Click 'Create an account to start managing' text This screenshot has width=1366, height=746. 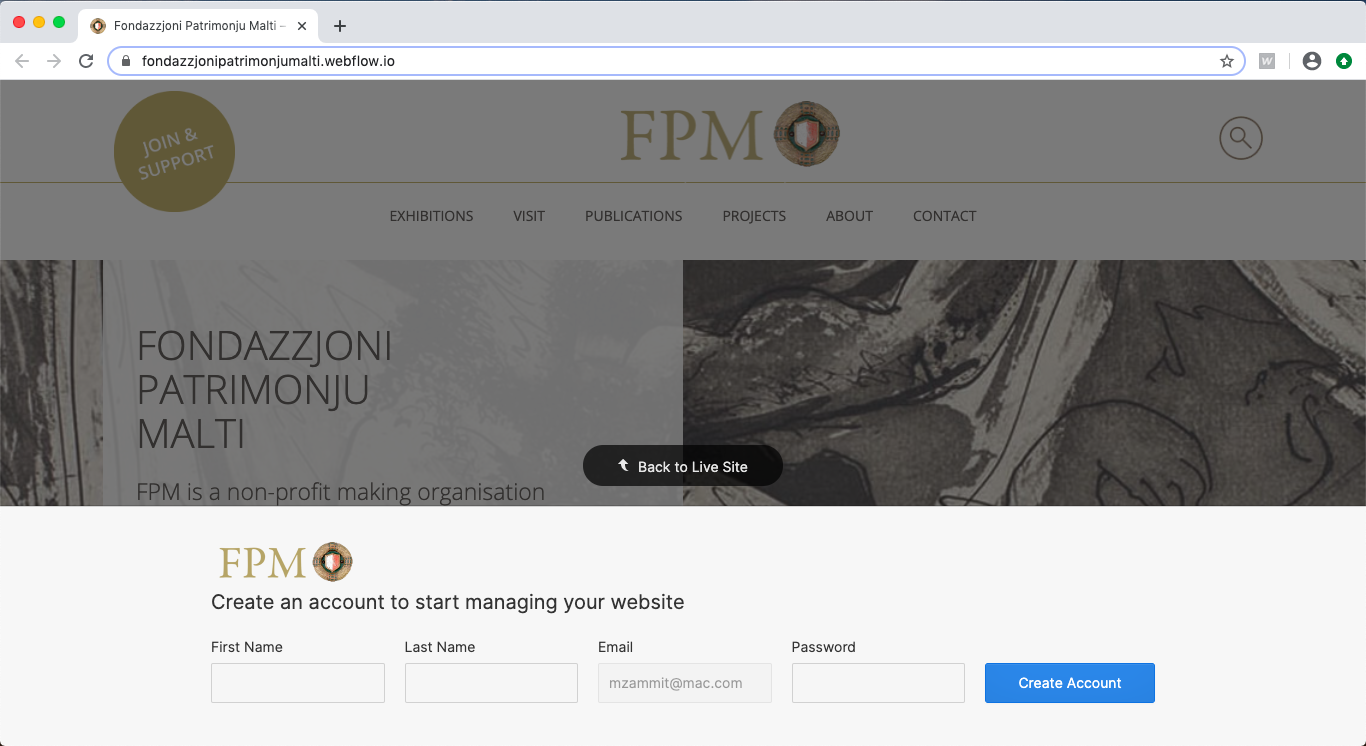coord(448,602)
